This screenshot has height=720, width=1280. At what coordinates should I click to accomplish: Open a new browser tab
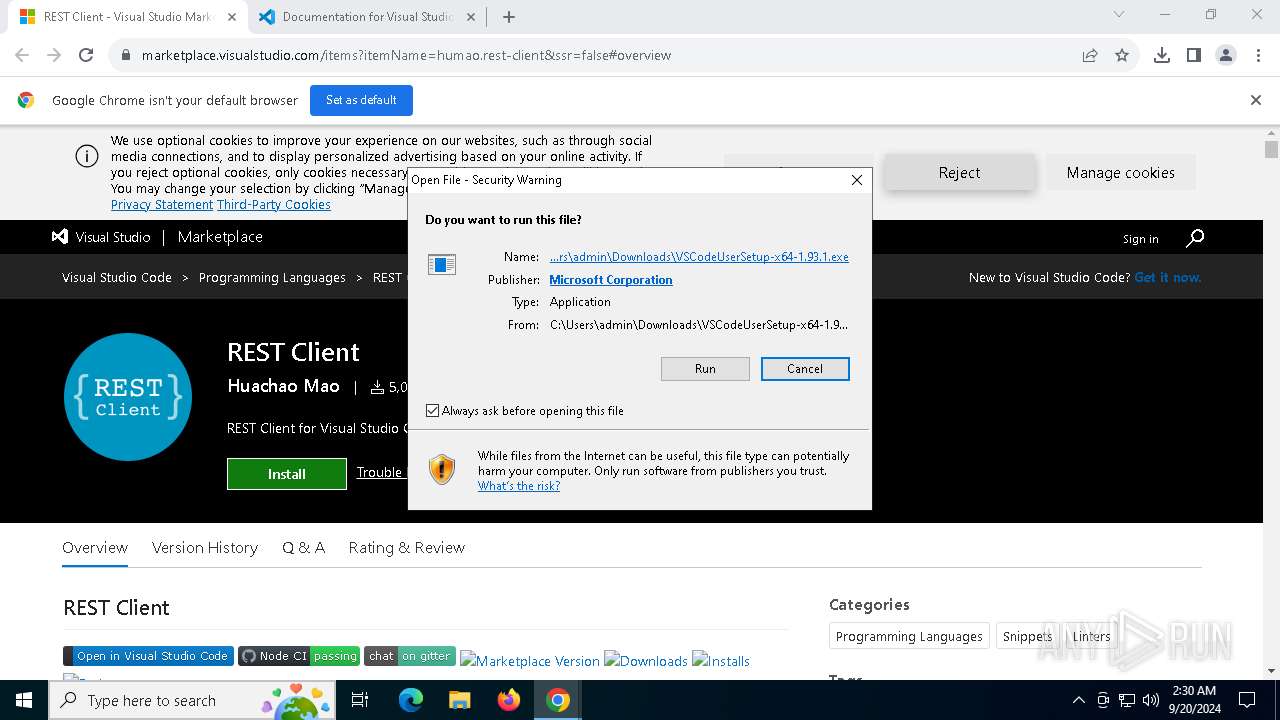tap(509, 17)
